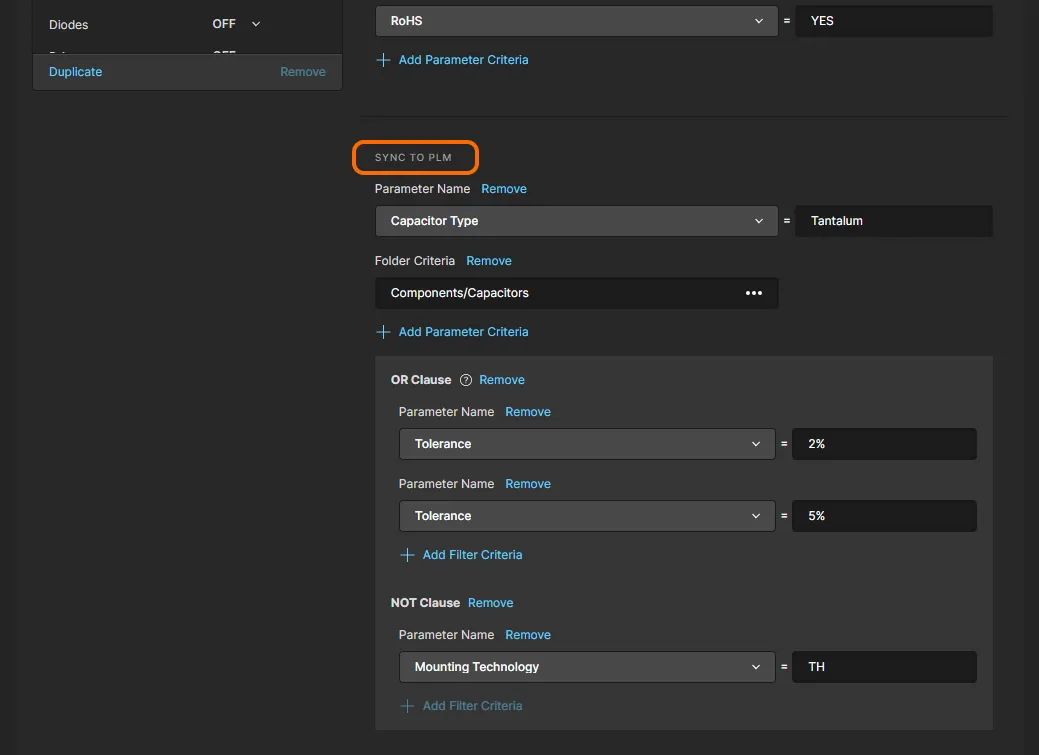The image size is (1039, 755).
Task: Click plus icon for OR Clause Add Filter Criteria
Action: click(x=407, y=555)
